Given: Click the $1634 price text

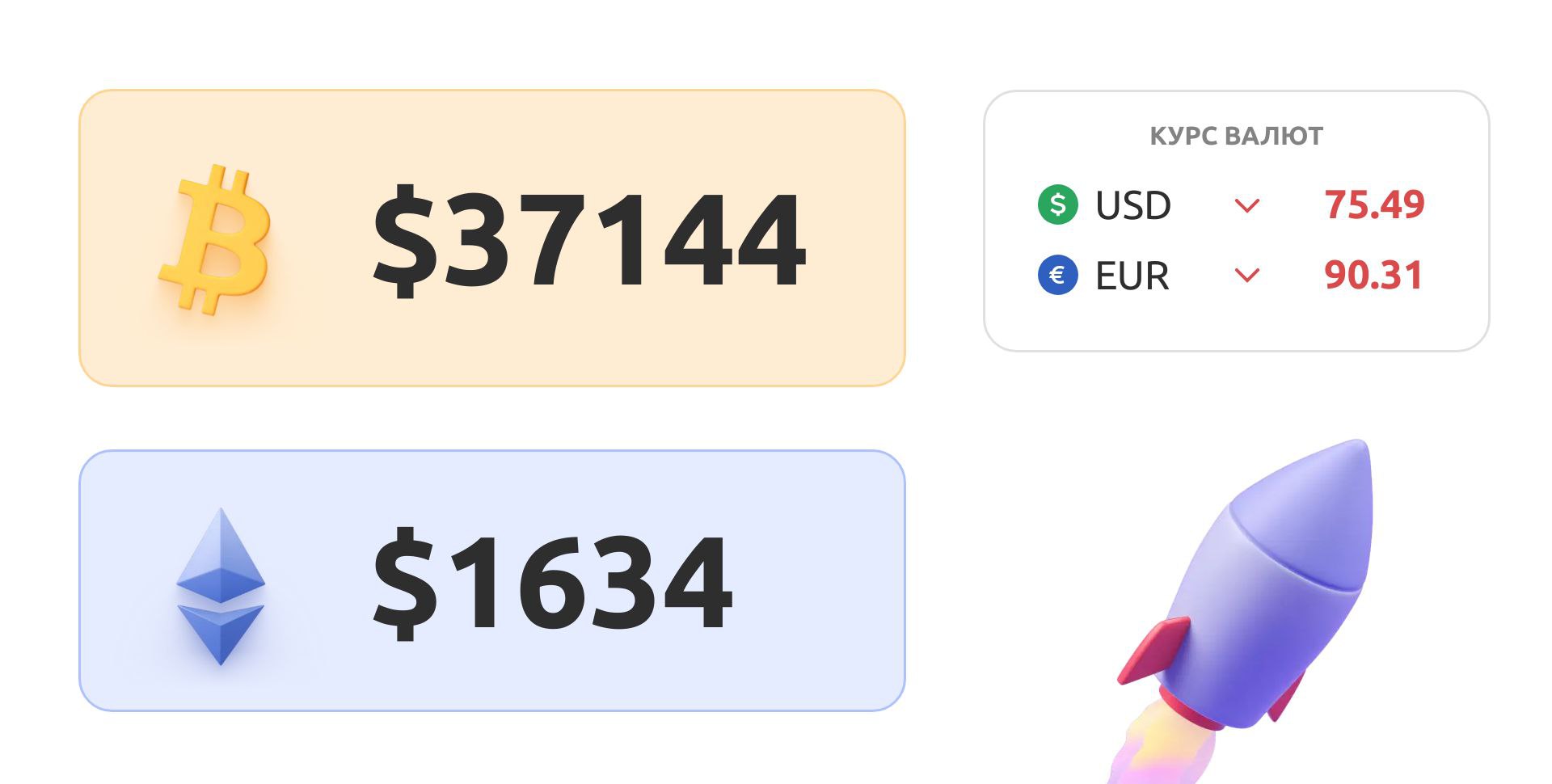Looking at the screenshot, I should coord(552,582).
